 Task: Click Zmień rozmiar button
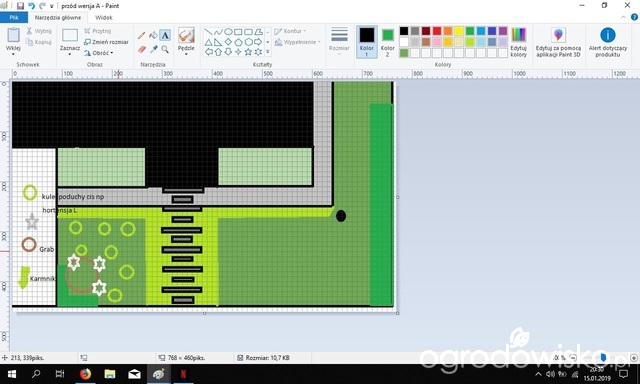pyautogui.click(x=106, y=42)
